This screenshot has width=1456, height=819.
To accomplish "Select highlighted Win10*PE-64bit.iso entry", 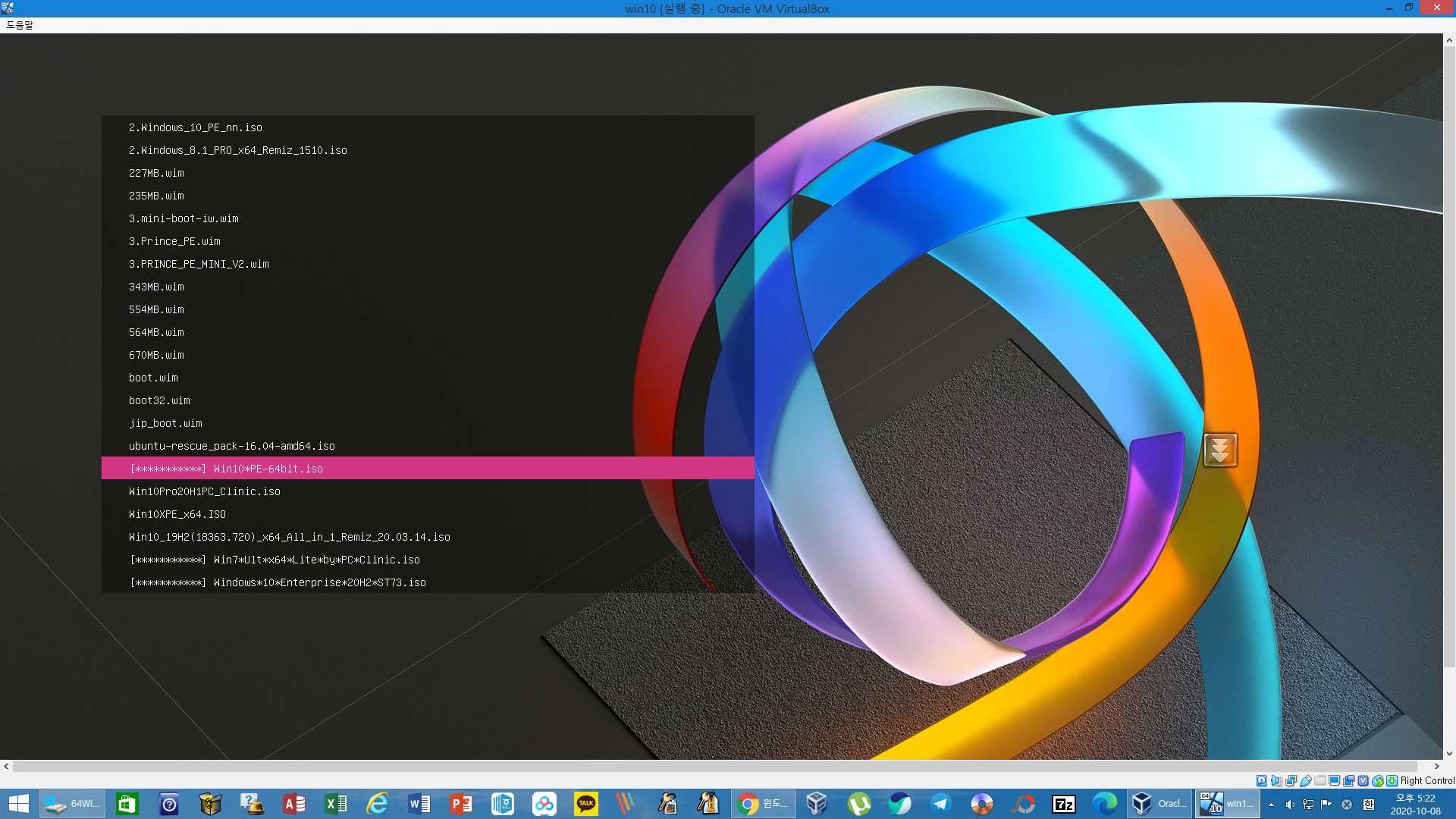I will click(428, 469).
